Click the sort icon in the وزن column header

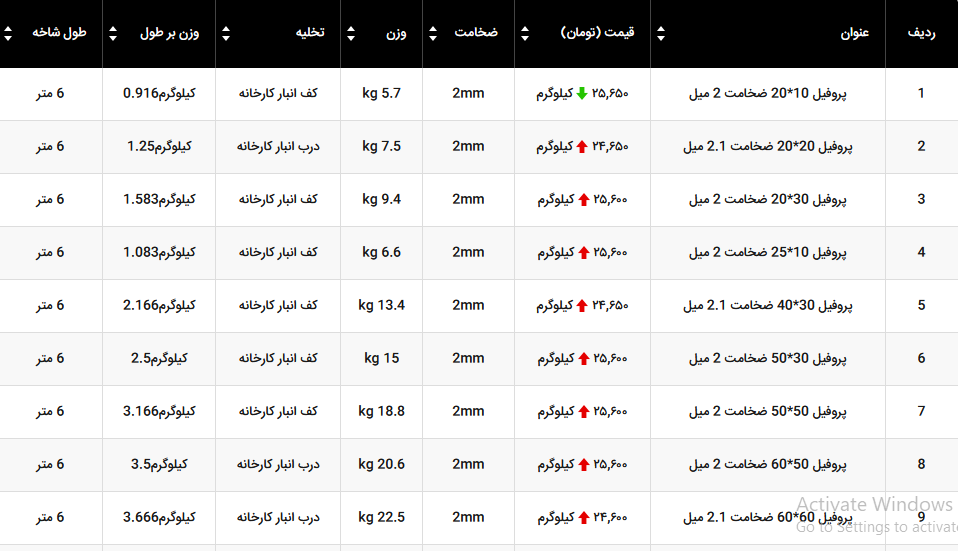point(350,33)
